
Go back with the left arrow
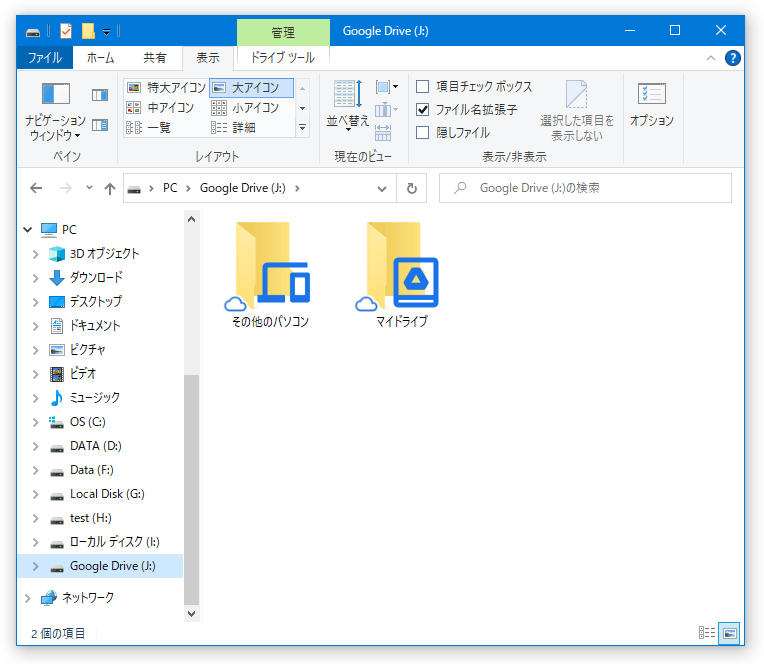(x=36, y=188)
